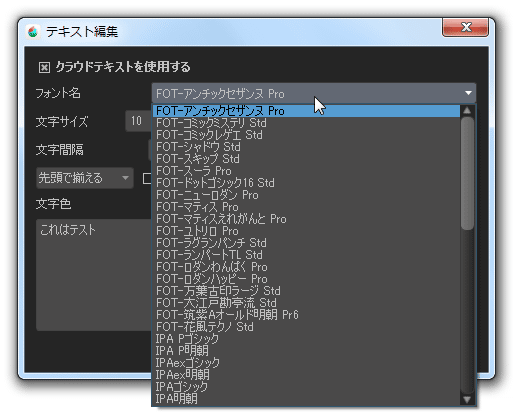
Task: Select IPA P明朝 font
Action: 306,351
